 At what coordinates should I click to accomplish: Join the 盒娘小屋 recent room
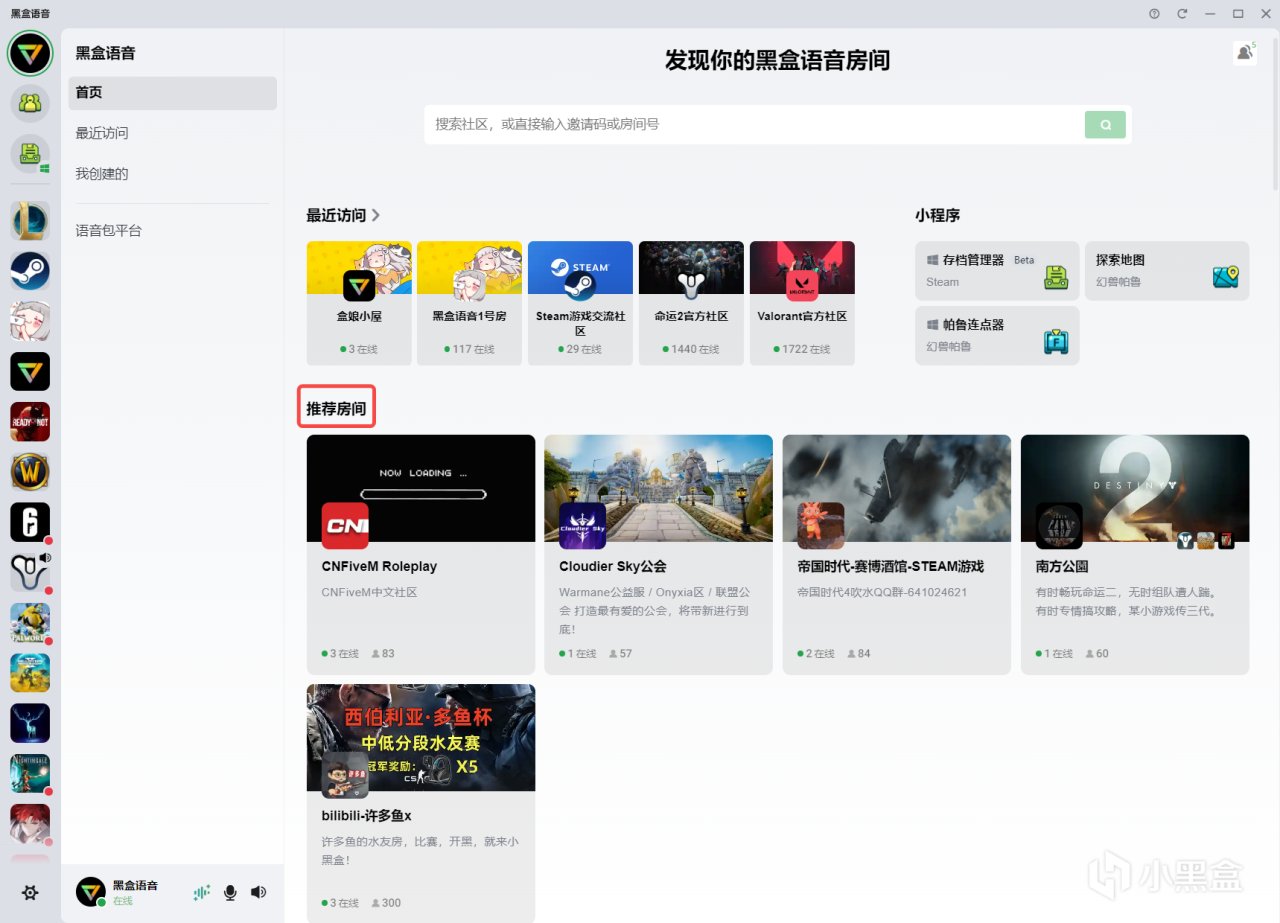(359, 303)
